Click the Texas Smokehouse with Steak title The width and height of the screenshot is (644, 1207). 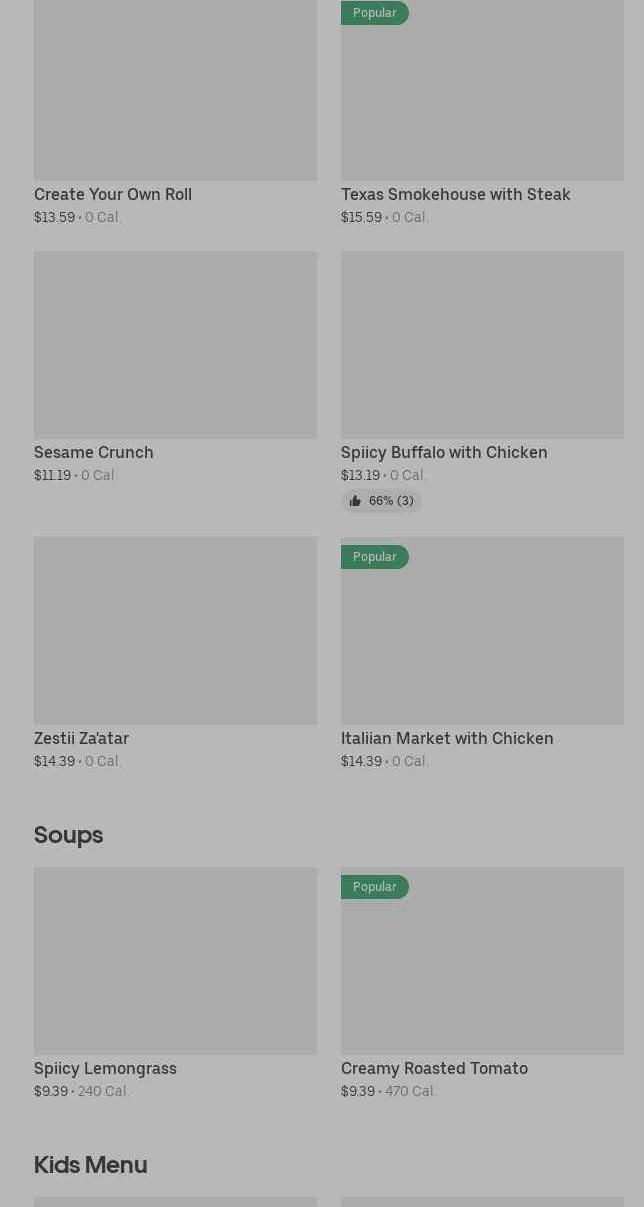455,195
